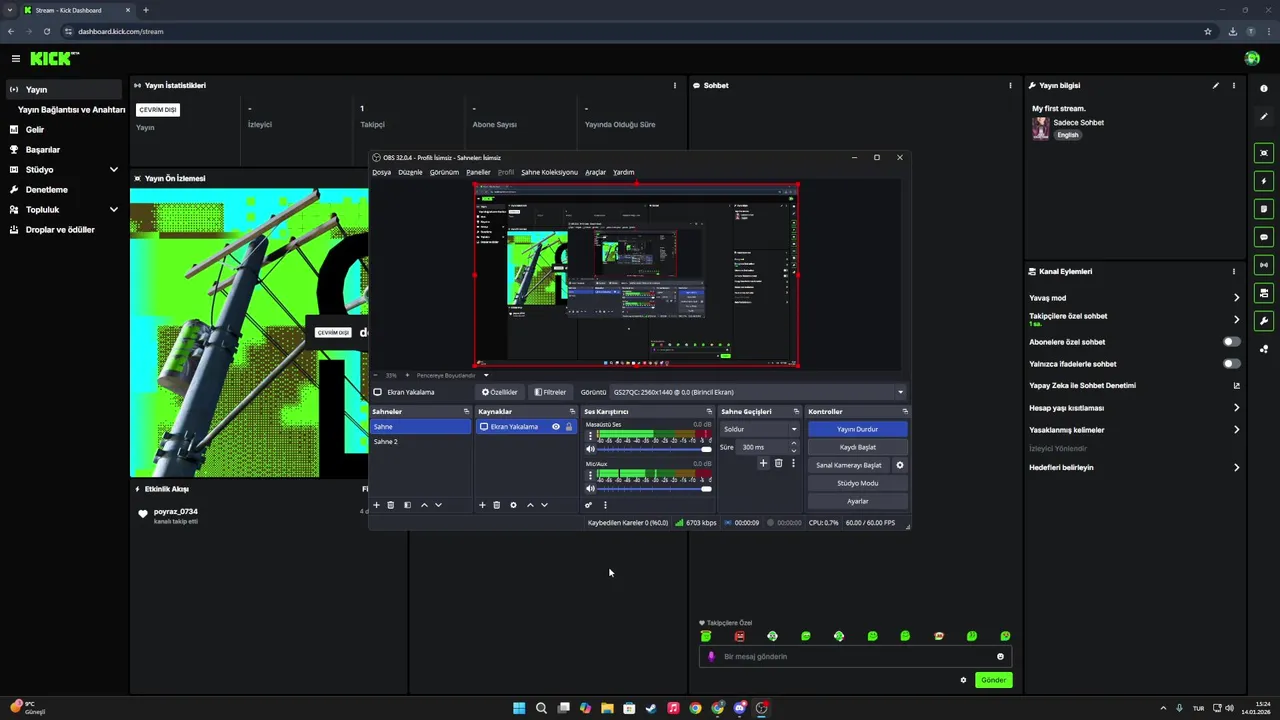Viewport: 1280px width, 720px height.
Task: Click pencil edit icon in Yayın bilgisi header
Action: 1216,86
